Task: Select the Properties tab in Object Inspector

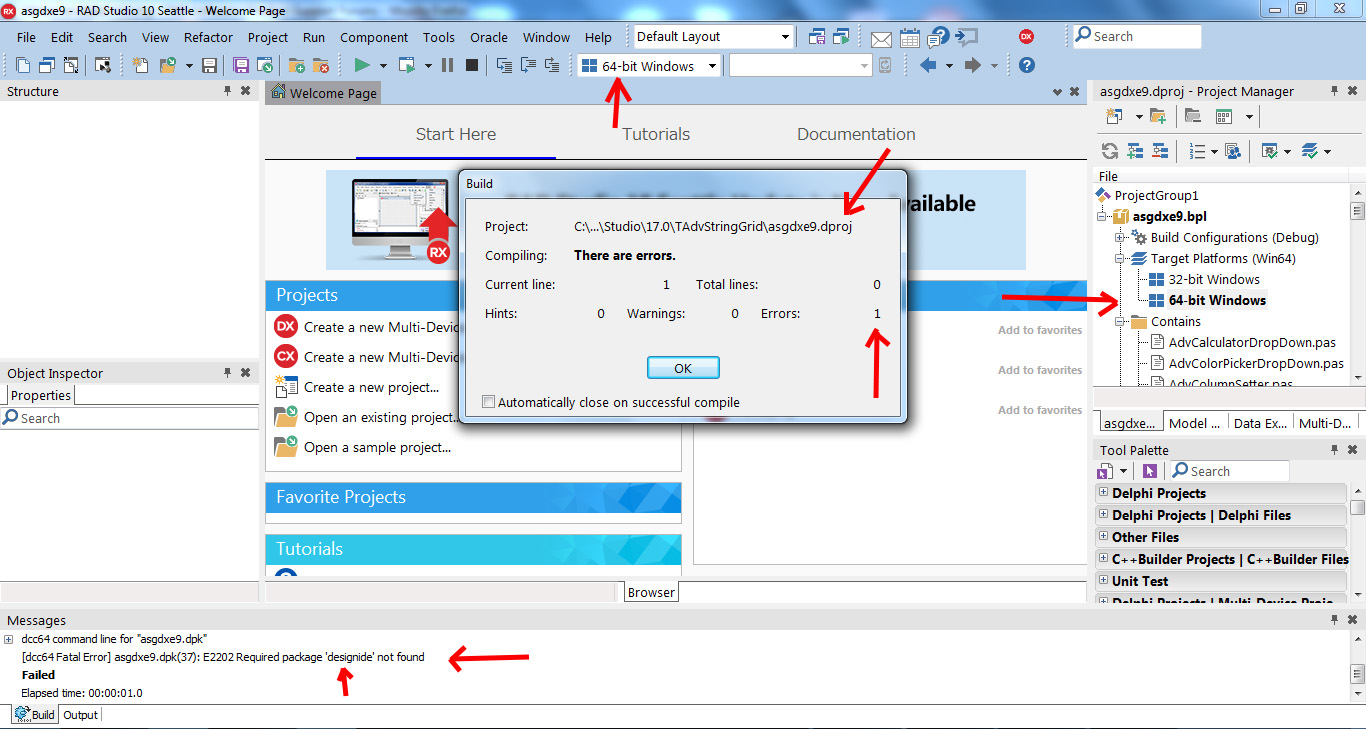Action: coord(41,395)
